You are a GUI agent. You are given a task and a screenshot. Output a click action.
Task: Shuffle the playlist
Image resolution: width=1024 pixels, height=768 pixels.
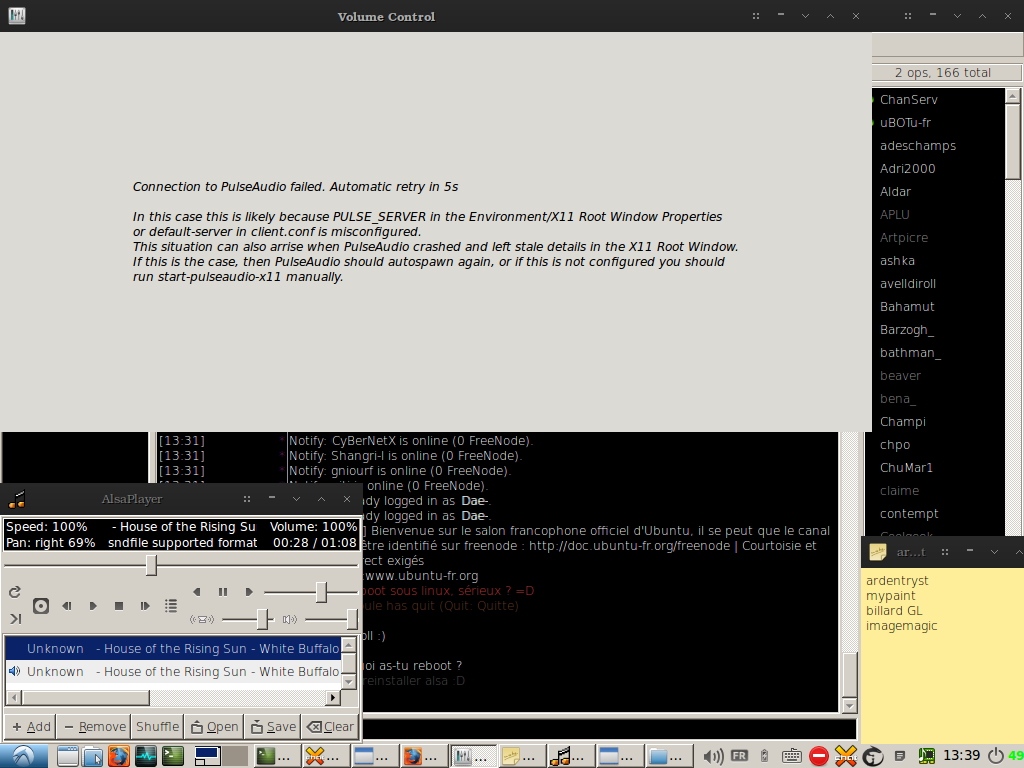pos(157,727)
